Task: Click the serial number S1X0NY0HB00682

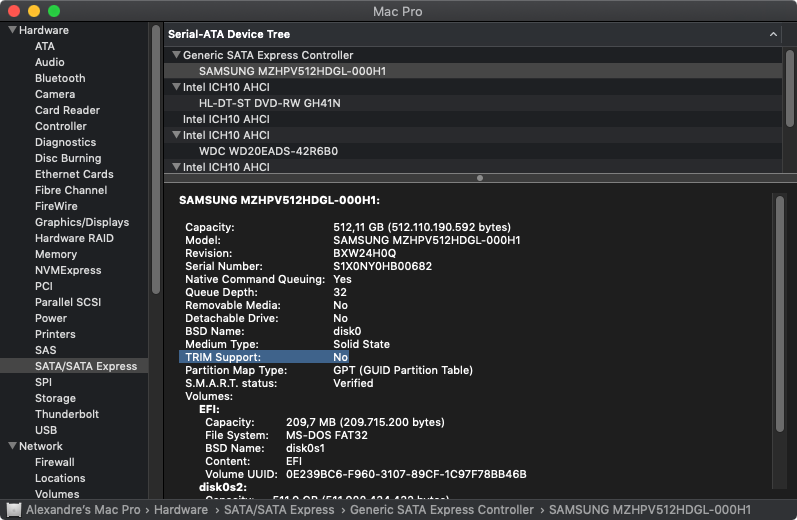Action: pos(382,266)
